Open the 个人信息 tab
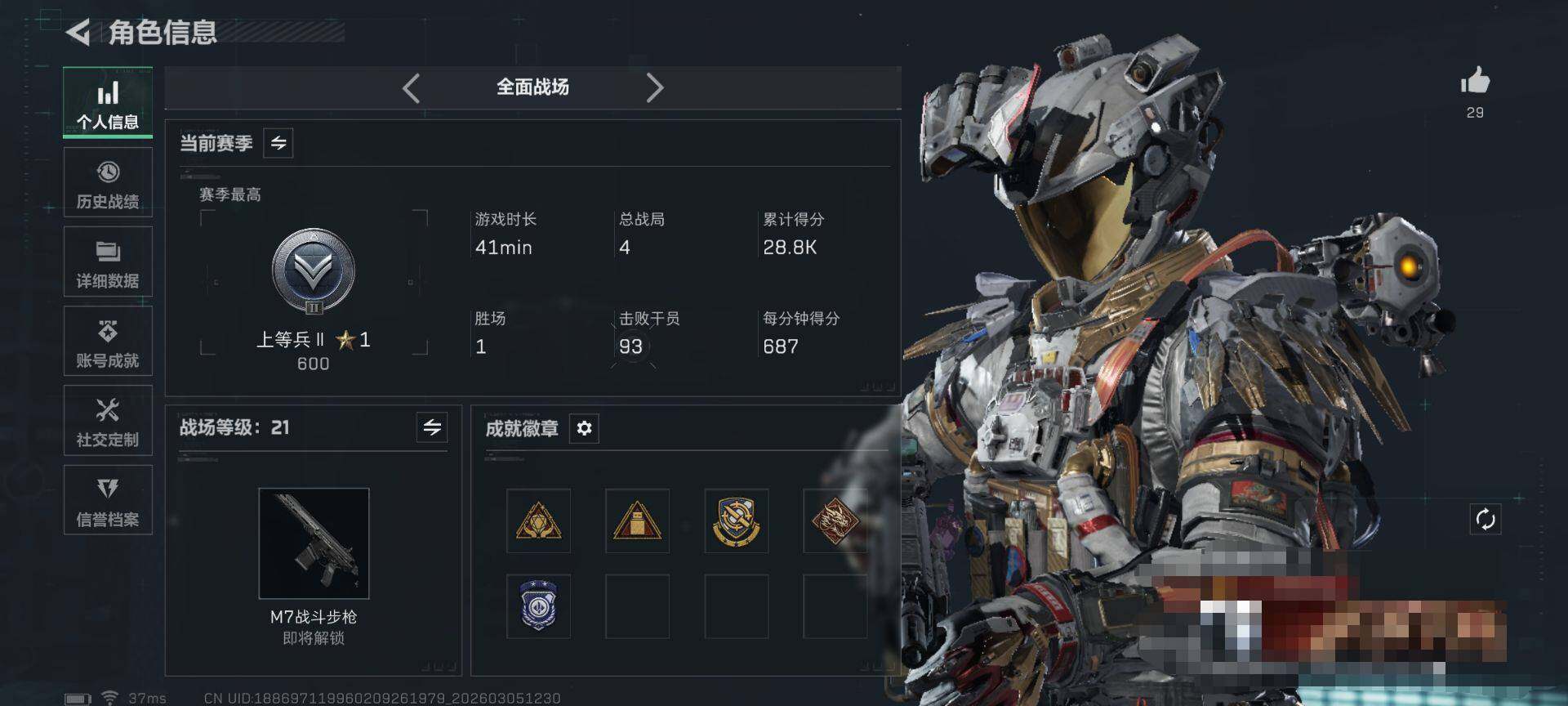Image resolution: width=1568 pixels, height=706 pixels. [108, 102]
